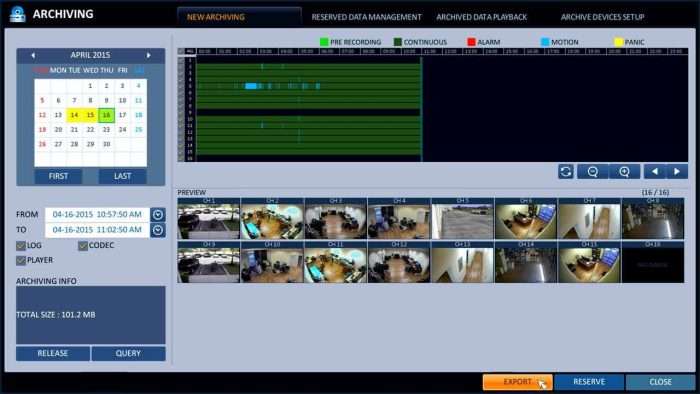The width and height of the screenshot is (700, 394).
Task: Select CH 10 preview thumbnail
Action: [272, 262]
